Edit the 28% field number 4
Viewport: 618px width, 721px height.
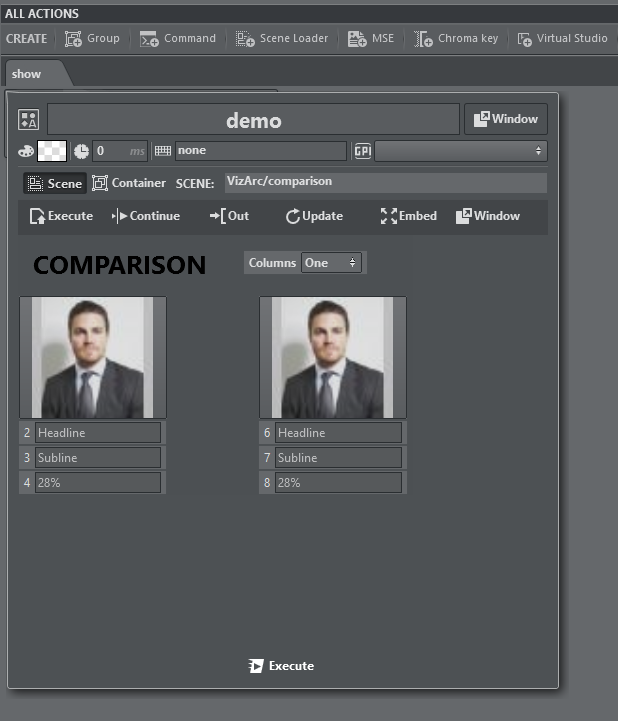pos(98,482)
